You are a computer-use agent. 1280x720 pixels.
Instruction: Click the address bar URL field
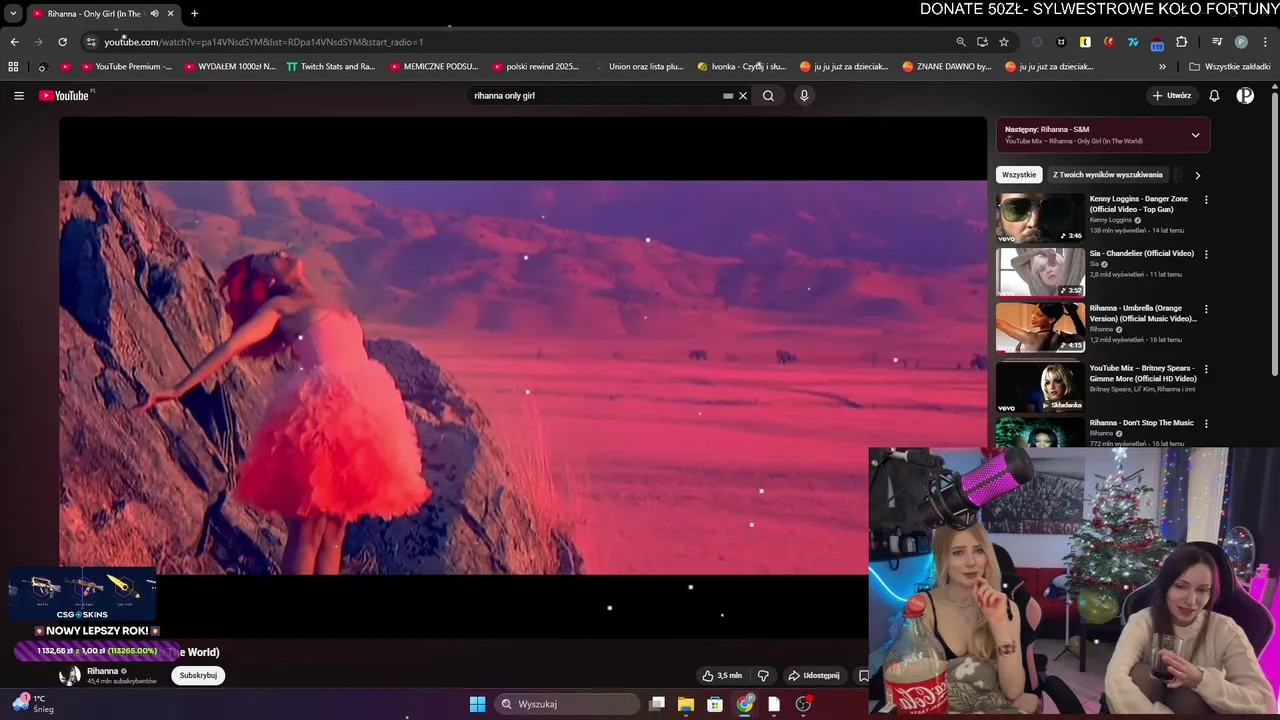520,42
